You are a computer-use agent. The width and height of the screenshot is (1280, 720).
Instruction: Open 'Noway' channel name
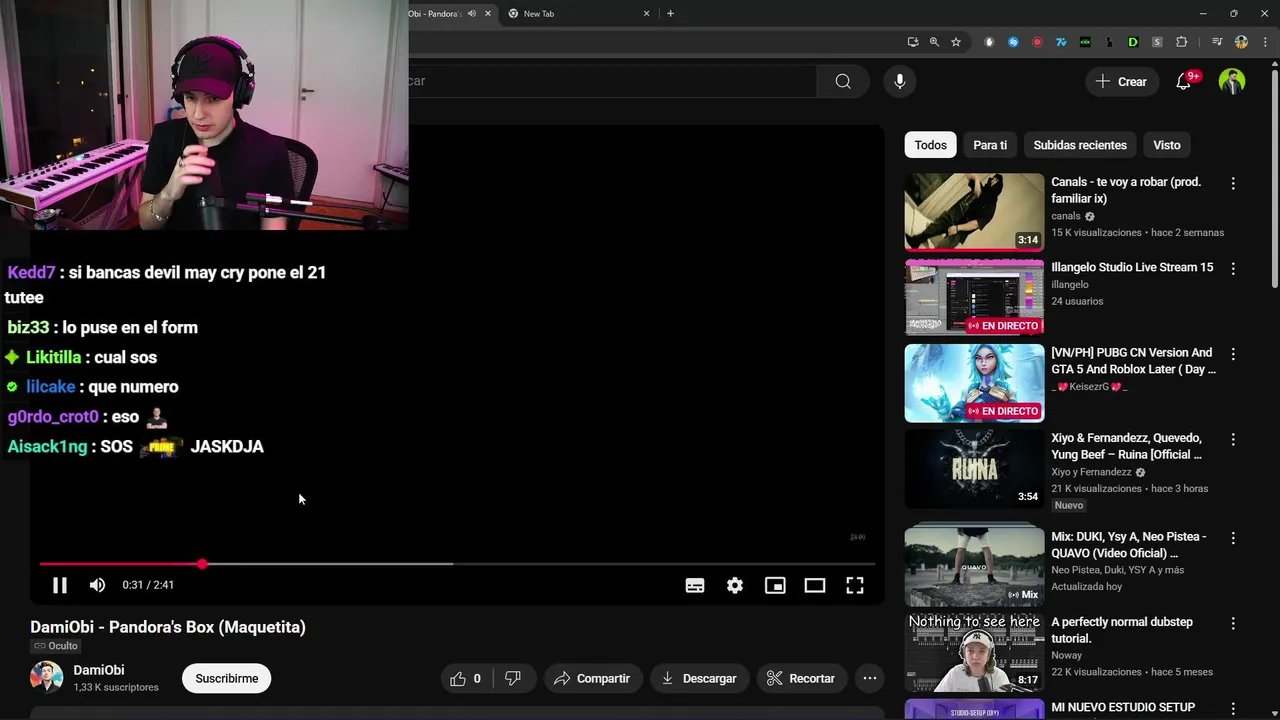[1067, 656]
